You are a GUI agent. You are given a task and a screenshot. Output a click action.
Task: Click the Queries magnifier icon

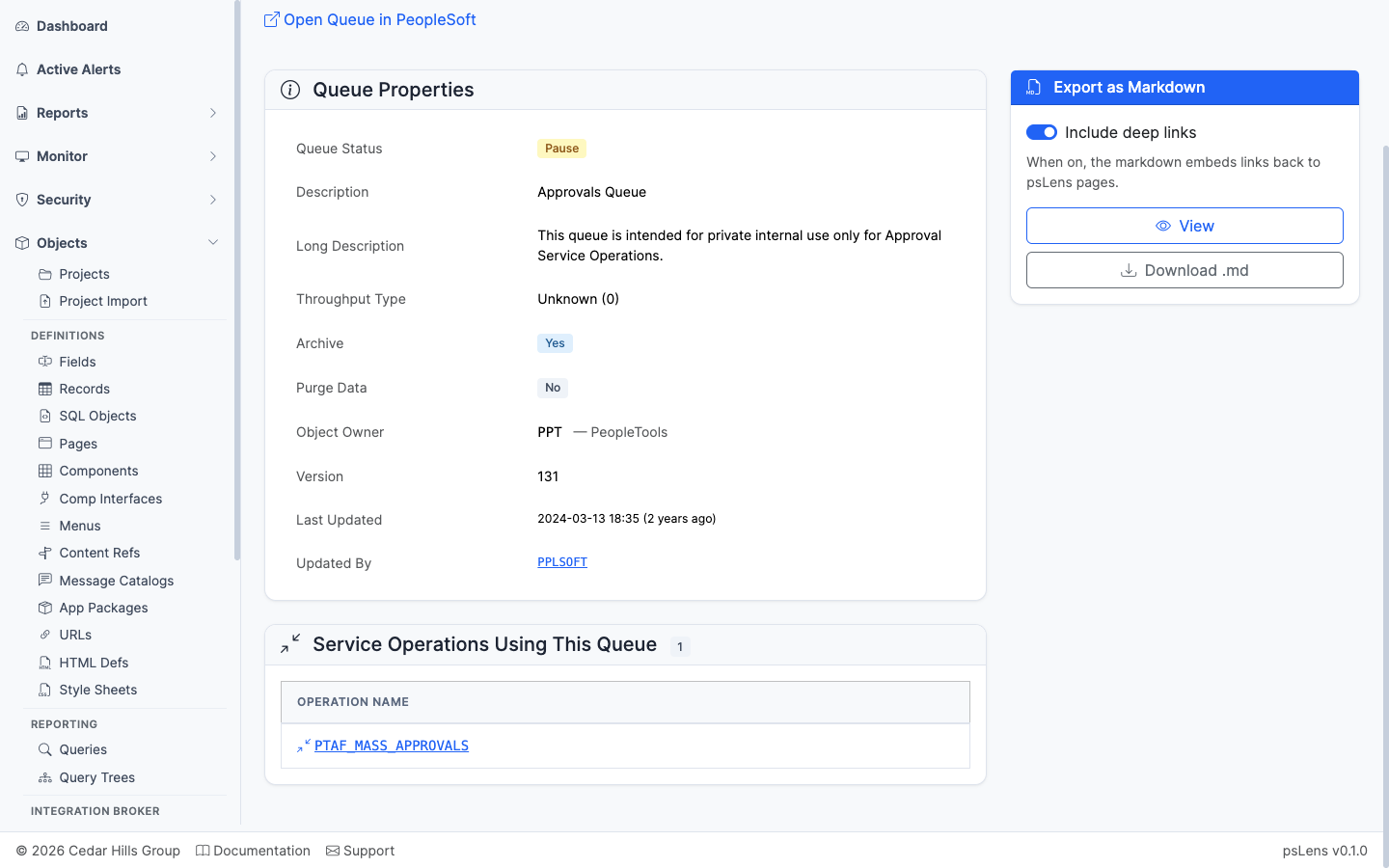(44, 749)
